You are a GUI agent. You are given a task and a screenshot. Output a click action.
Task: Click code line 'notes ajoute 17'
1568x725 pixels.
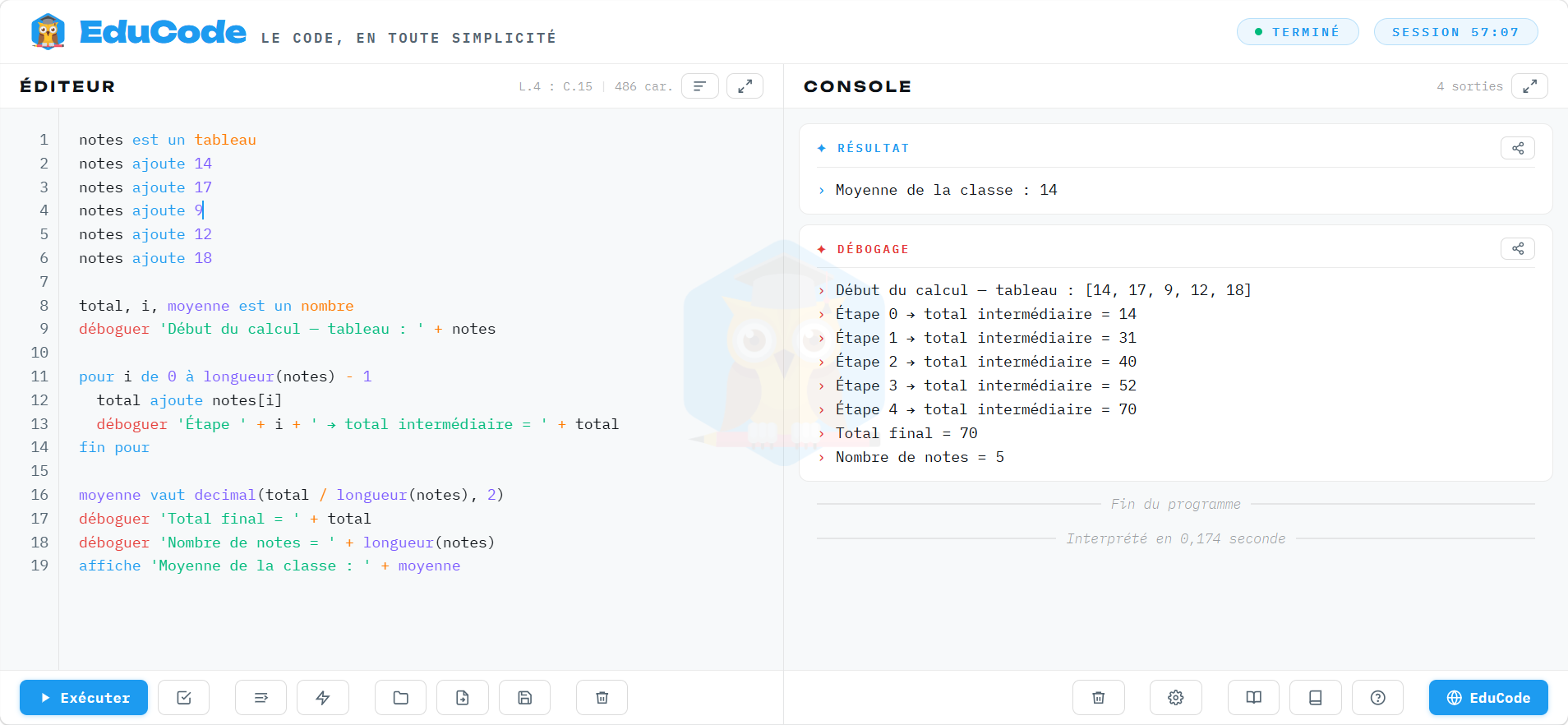click(x=145, y=187)
